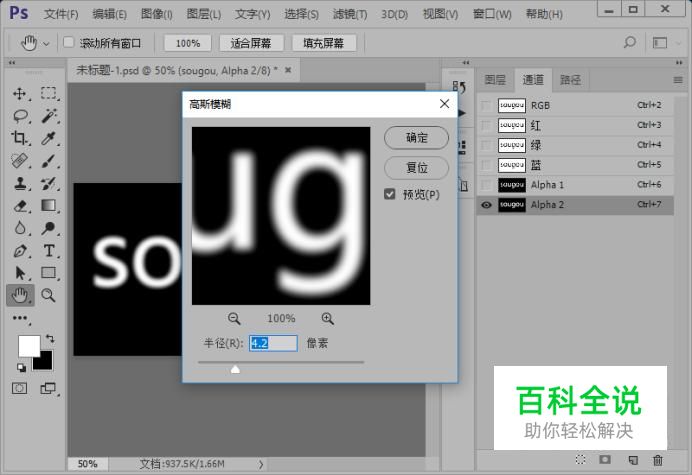The height and width of the screenshot is (475, 692).
Task: Create a new channel
Action: (x=633, y=460)
